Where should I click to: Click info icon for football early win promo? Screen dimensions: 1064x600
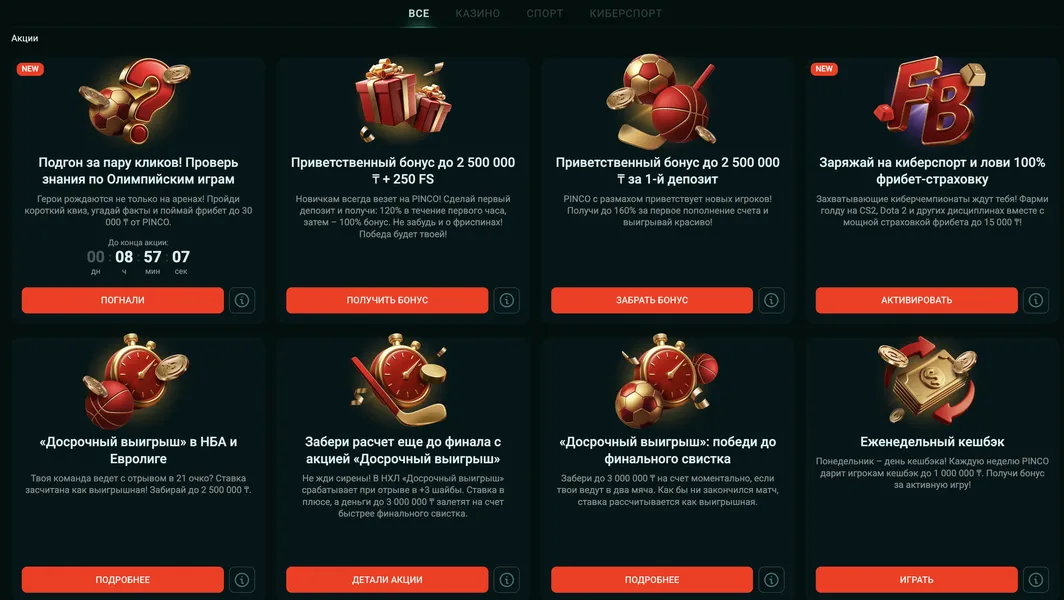tap(771, 580)
